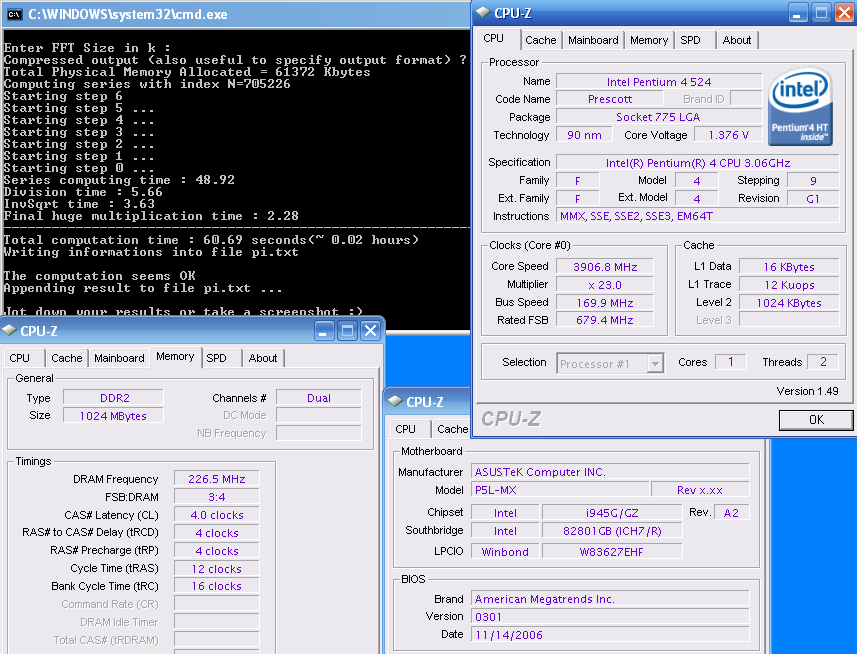Click the L1 Data value '16 KBytes'
This screenshot has height=654, width=857.
[789, 267]
